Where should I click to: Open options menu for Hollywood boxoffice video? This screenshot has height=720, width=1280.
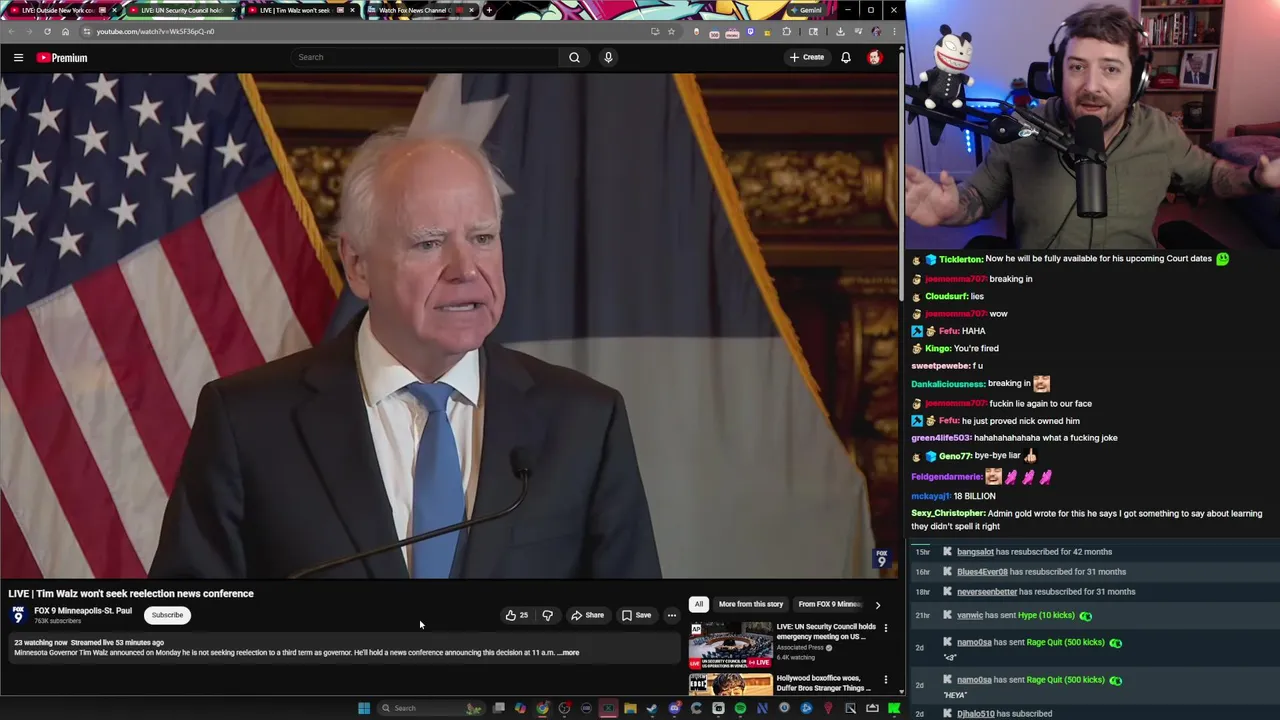click(x=885, y=680)
